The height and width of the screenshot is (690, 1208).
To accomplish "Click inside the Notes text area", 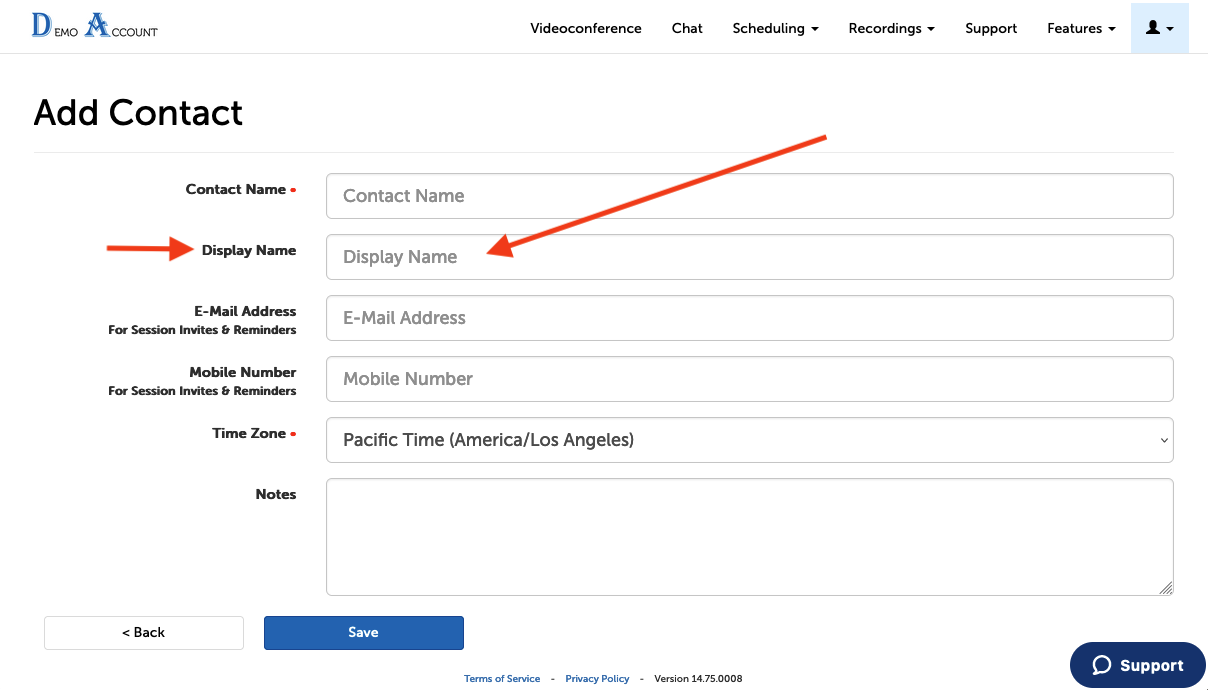I will (x=749, y=537).
